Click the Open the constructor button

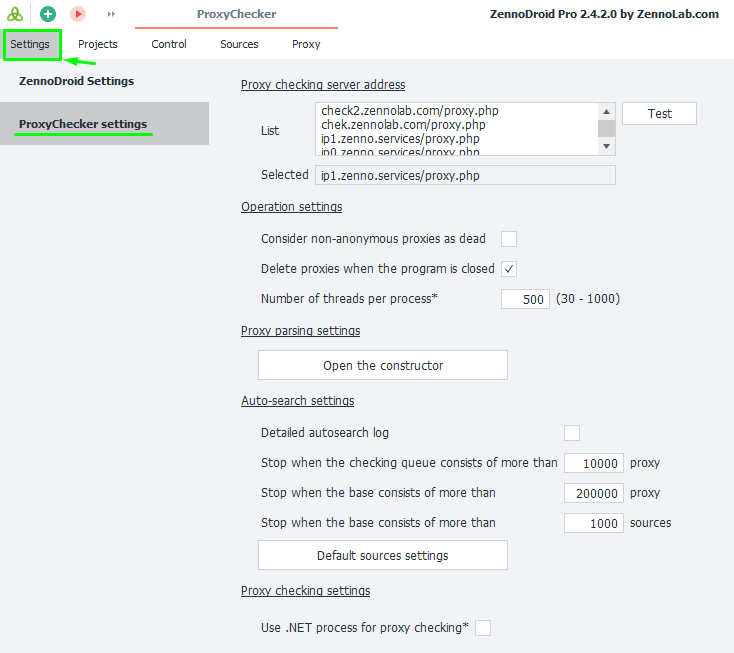tap(382, 365)
